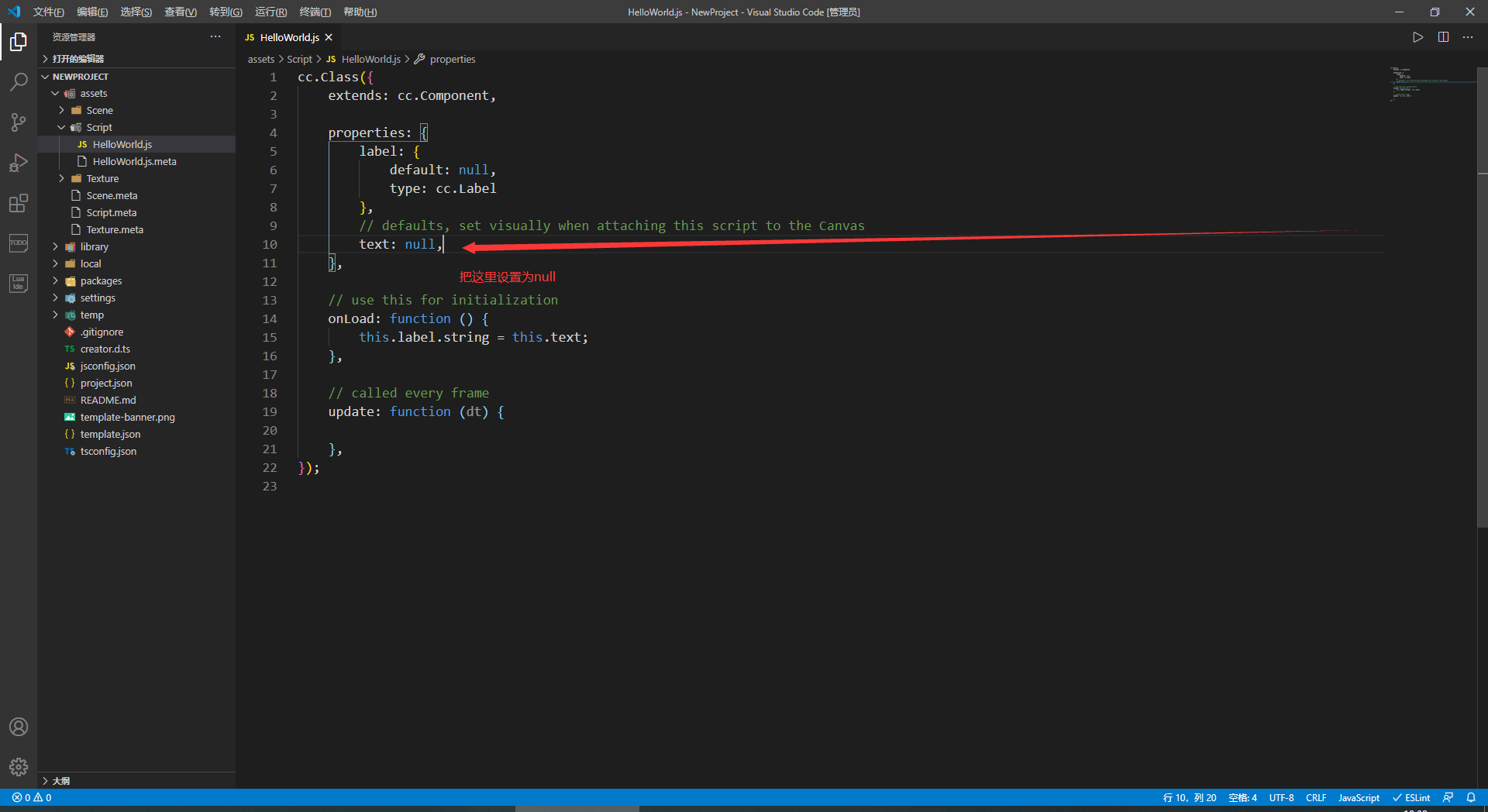Open the Run and Debug view icon
Image resolution: width=1488 pixels, height=812 pixels.
[19, 163]
